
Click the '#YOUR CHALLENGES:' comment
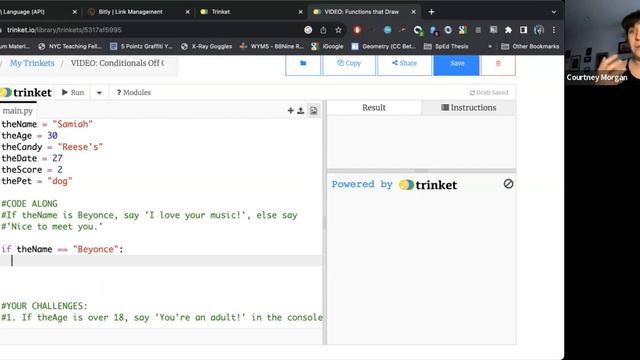[x=44, y=306]
